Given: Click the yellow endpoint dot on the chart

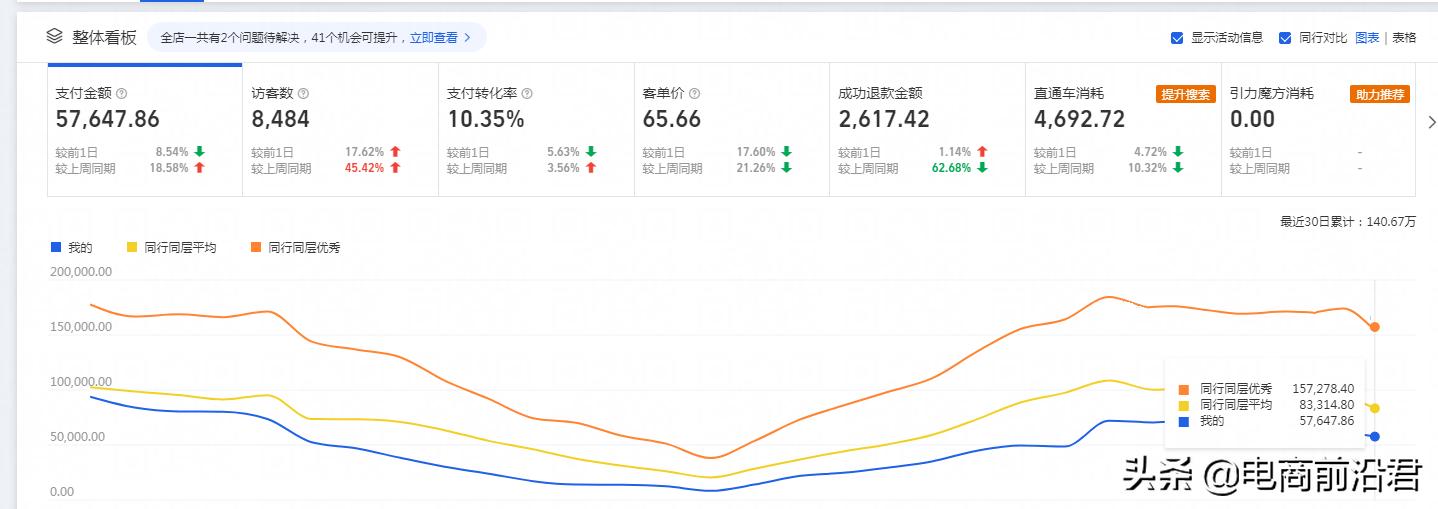Looking at the screenshot, I should click(x=1375, y=408).
